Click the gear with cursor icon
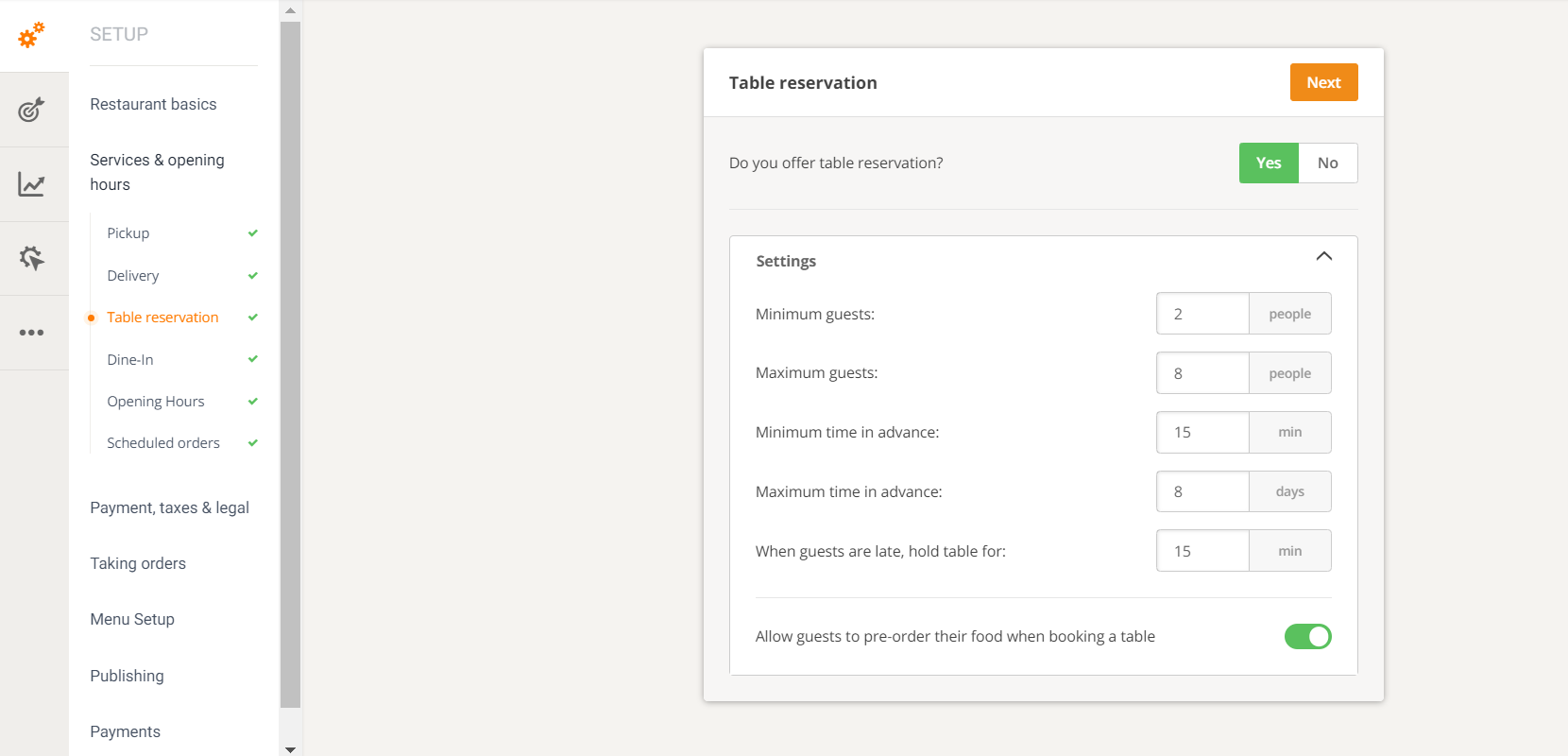 click(32, 258)
